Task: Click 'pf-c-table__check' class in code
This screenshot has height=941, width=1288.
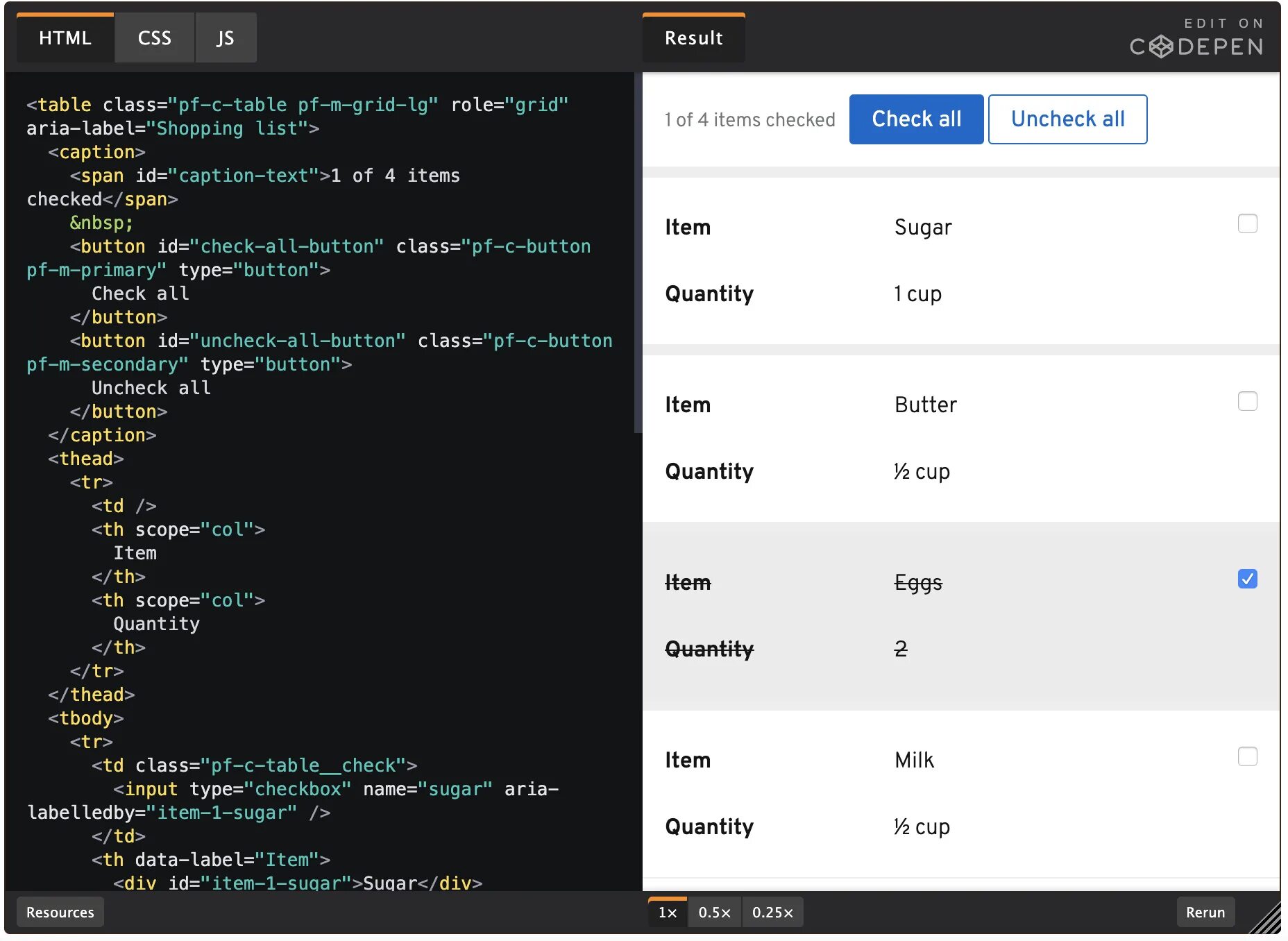Action: [x=303, y=765]
